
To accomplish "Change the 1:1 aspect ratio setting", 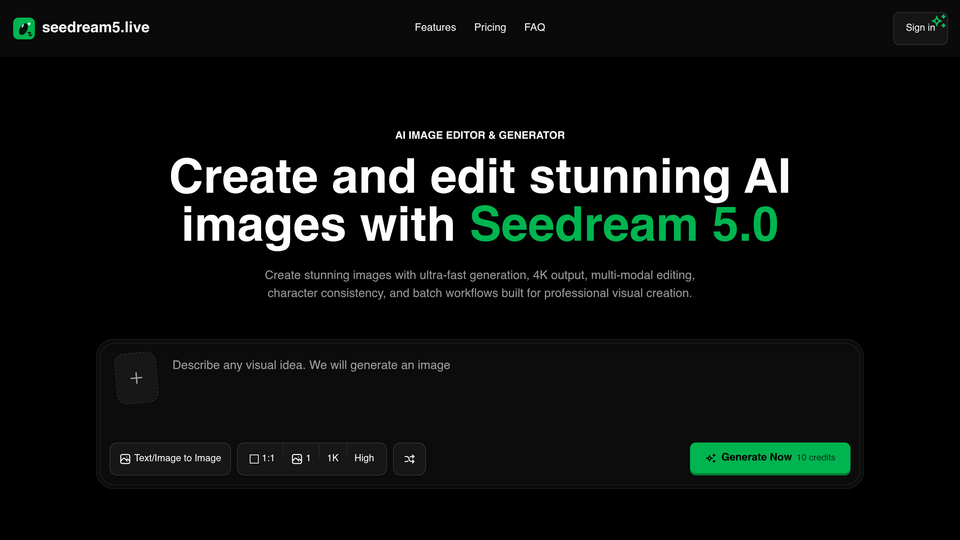I will tap(261, 459).
